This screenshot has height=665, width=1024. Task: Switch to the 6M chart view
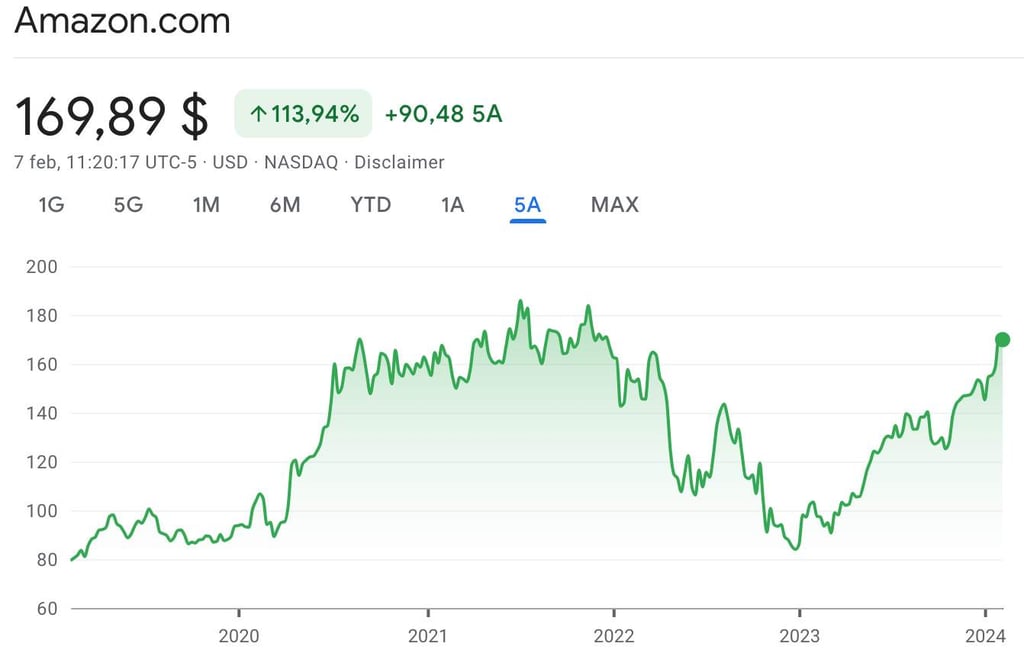click(x=286, y=205)
